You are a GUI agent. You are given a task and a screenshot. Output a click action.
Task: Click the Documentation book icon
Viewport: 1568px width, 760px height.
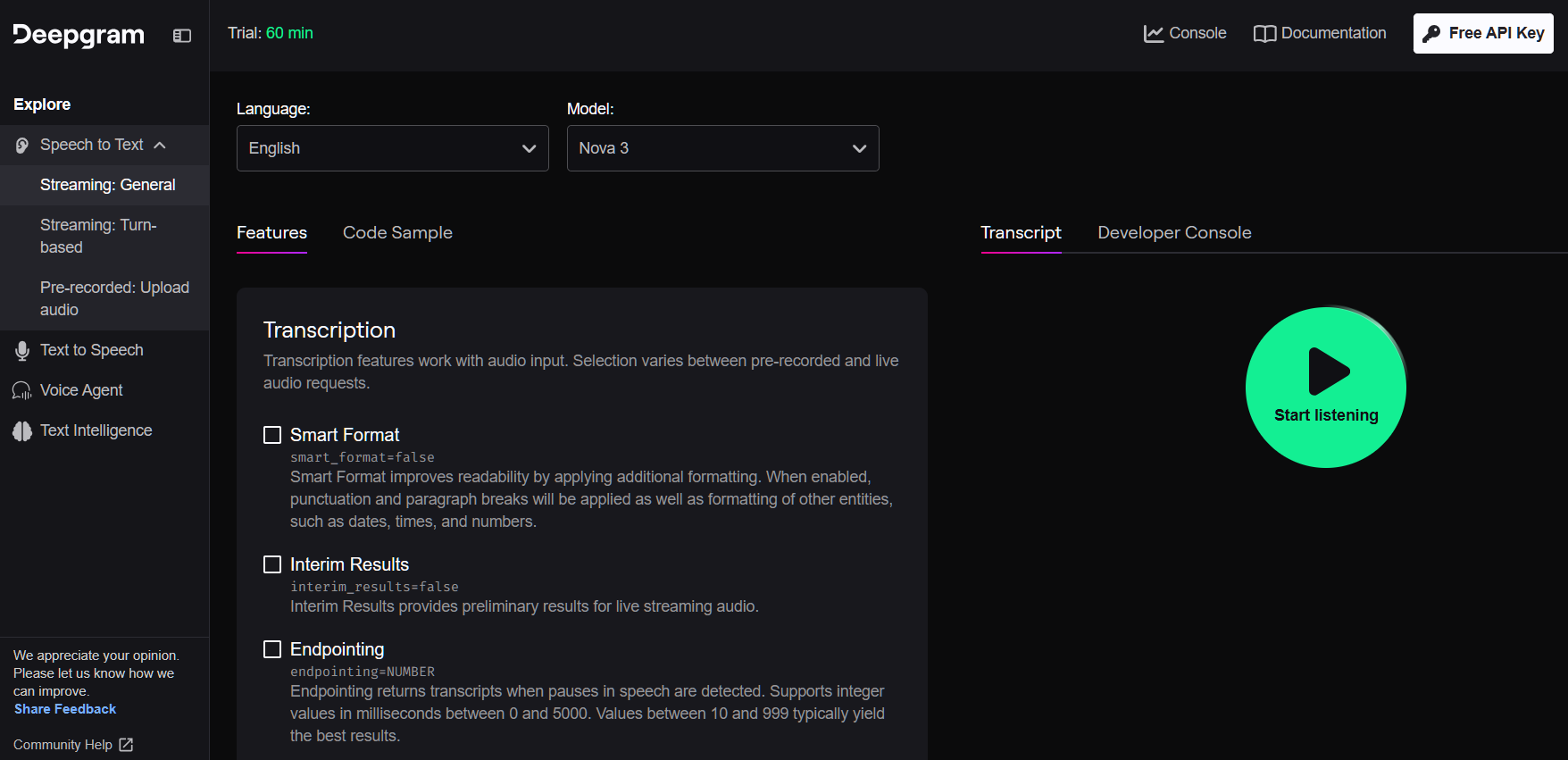[1264, 34]
